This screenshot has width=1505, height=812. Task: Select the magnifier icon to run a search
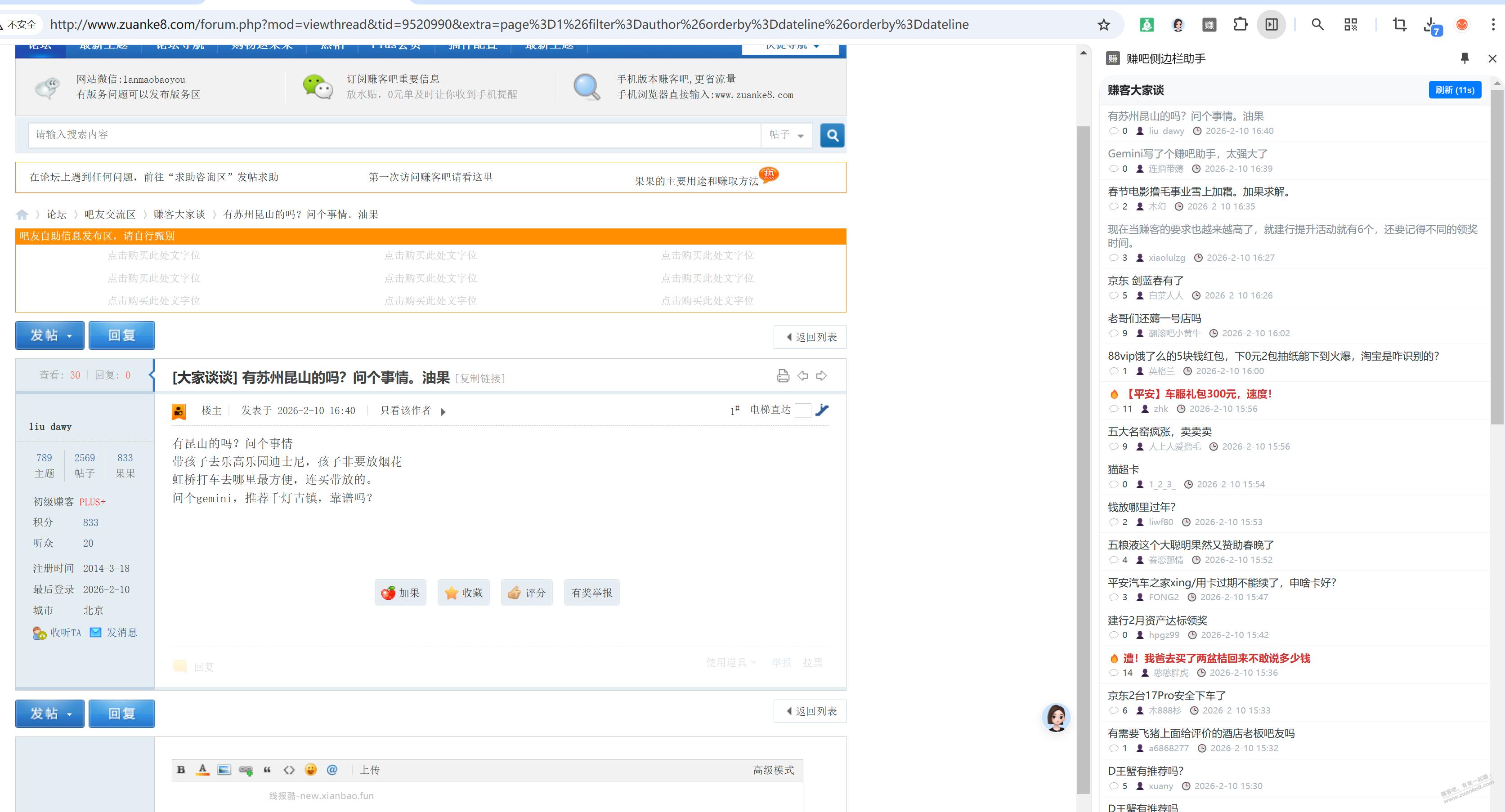tap(832, 135)
